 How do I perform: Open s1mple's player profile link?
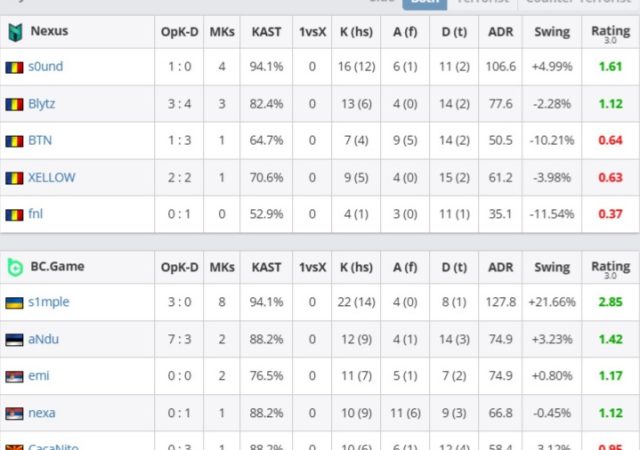click(x=49, y=302)
